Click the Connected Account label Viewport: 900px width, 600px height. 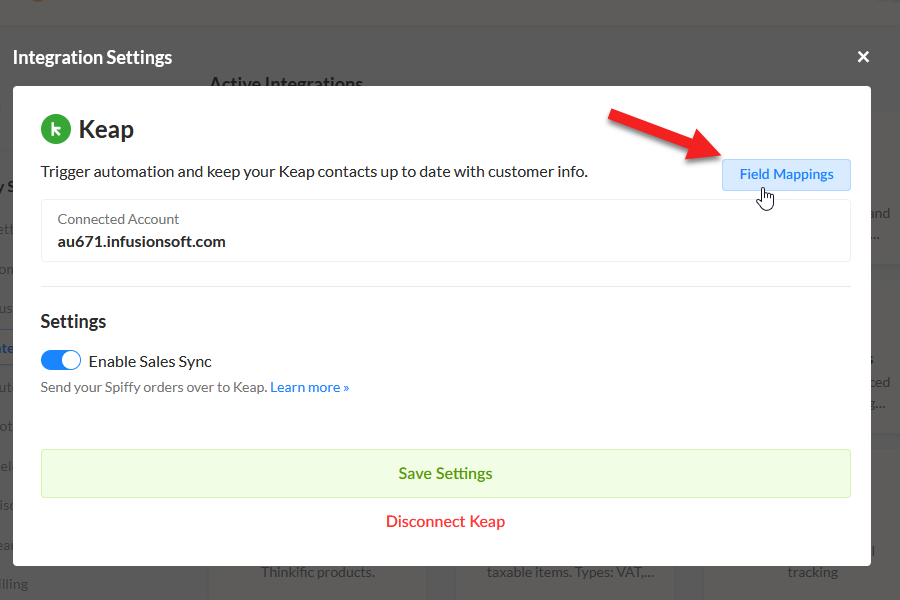point(118,219)
